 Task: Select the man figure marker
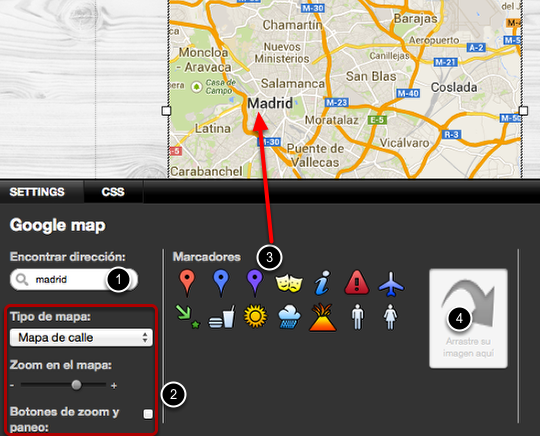[x=357, y=317]
